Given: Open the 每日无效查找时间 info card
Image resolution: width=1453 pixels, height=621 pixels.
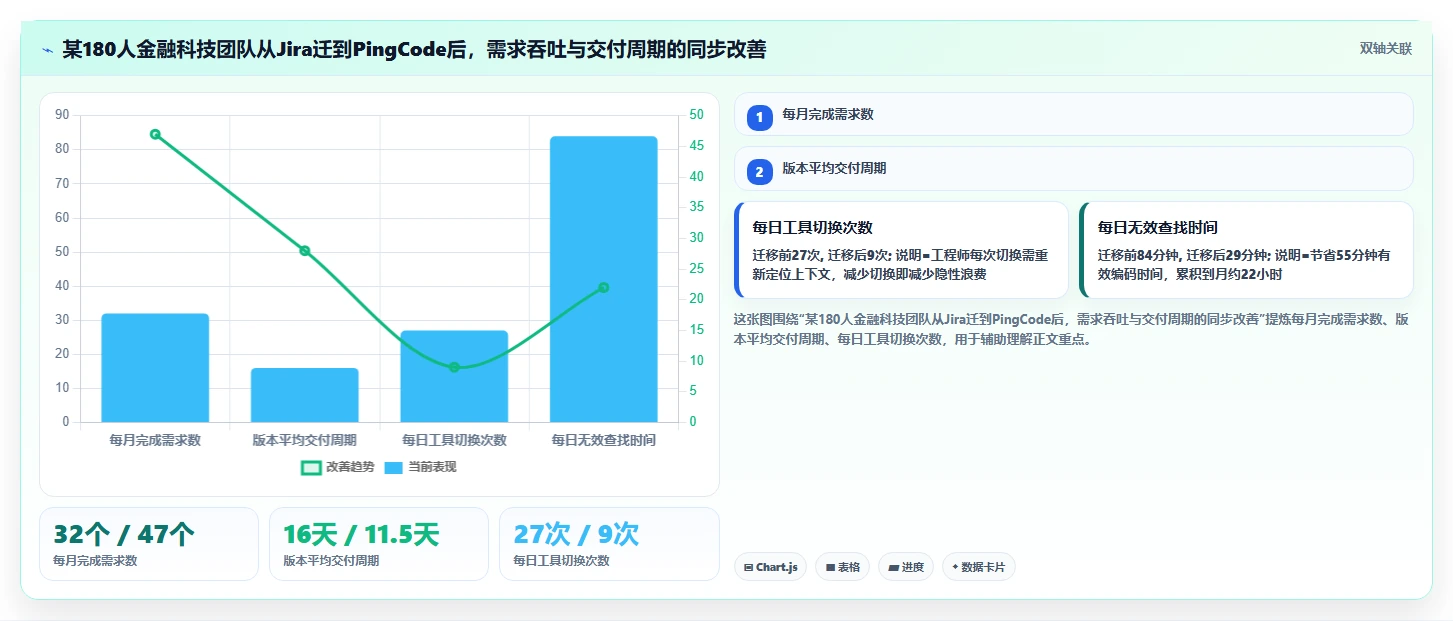Looking at the screenshot, I should coord(1246,250).
